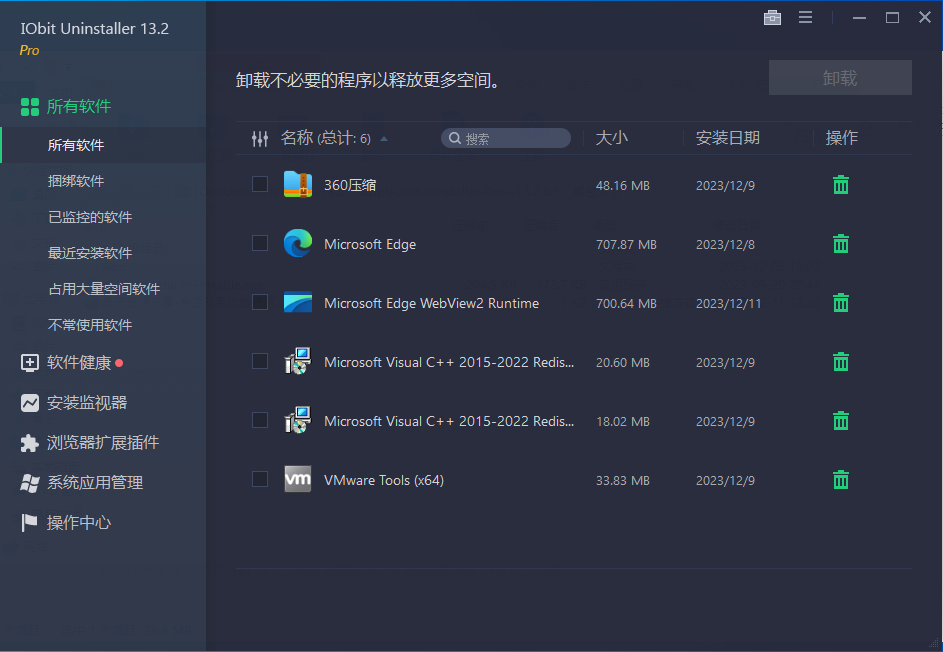
Task: Open the hamburger options menu
Action: (805, 17)
